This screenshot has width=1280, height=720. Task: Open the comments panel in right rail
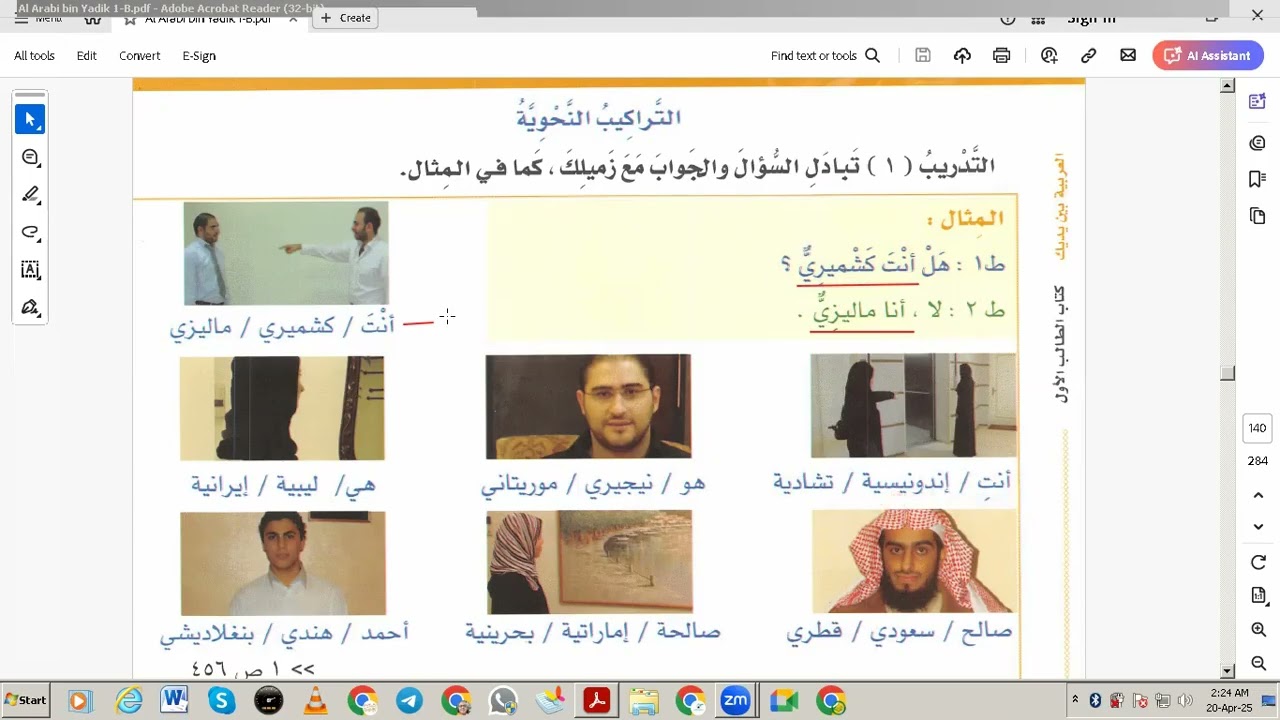[x=1258, y=143]
